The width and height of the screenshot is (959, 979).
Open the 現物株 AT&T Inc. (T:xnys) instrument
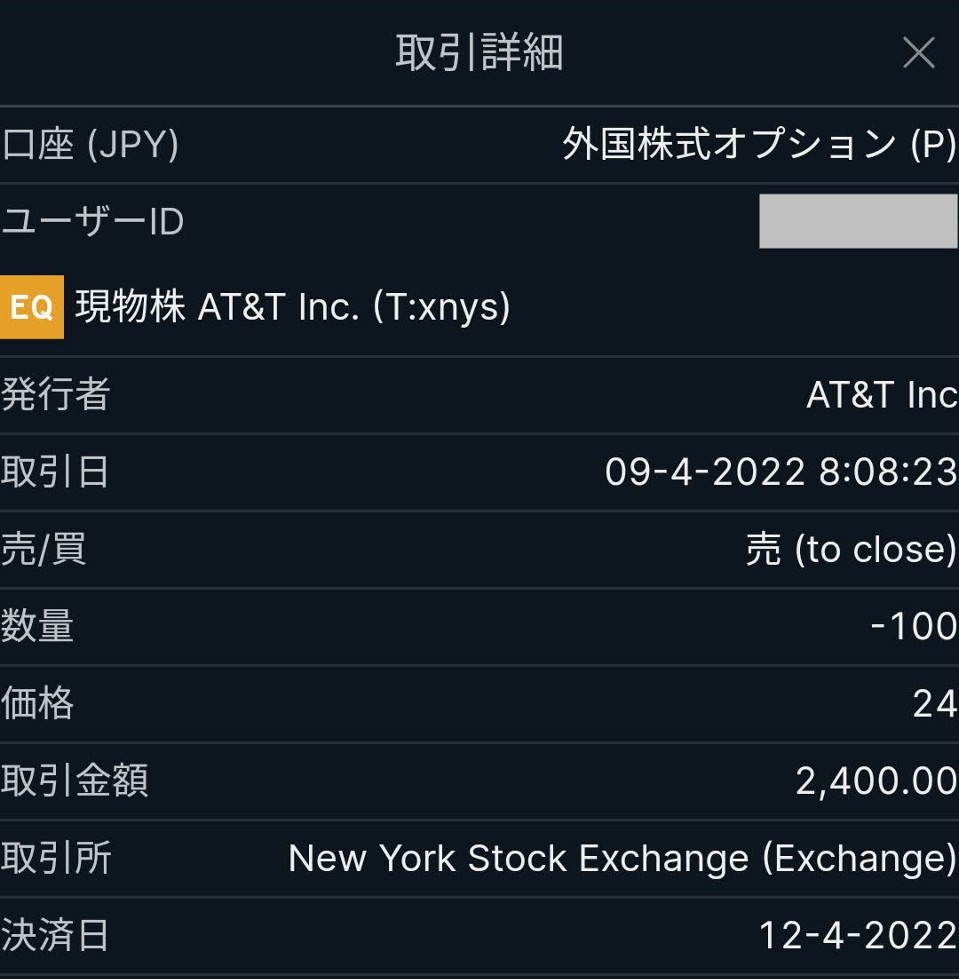(293, 307)
